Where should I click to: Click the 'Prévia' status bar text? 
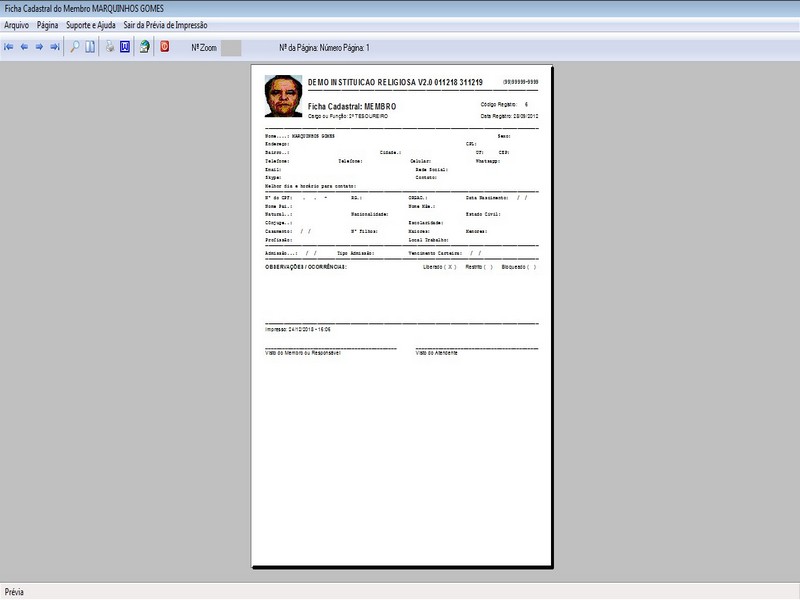14,592
